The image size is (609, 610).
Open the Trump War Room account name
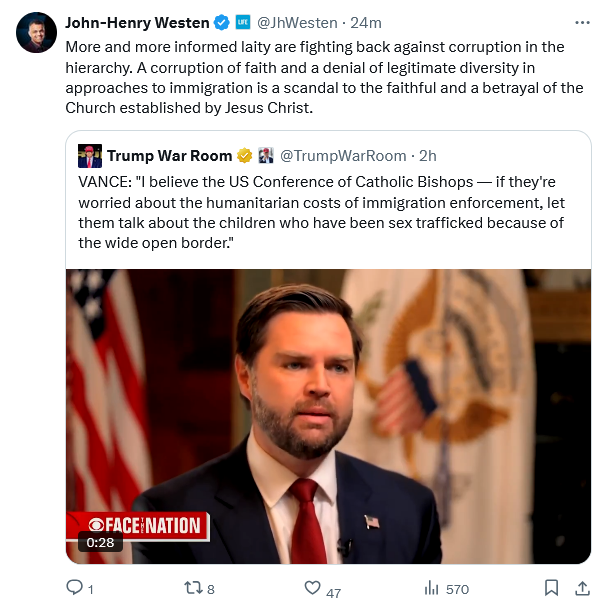[169, 156]
